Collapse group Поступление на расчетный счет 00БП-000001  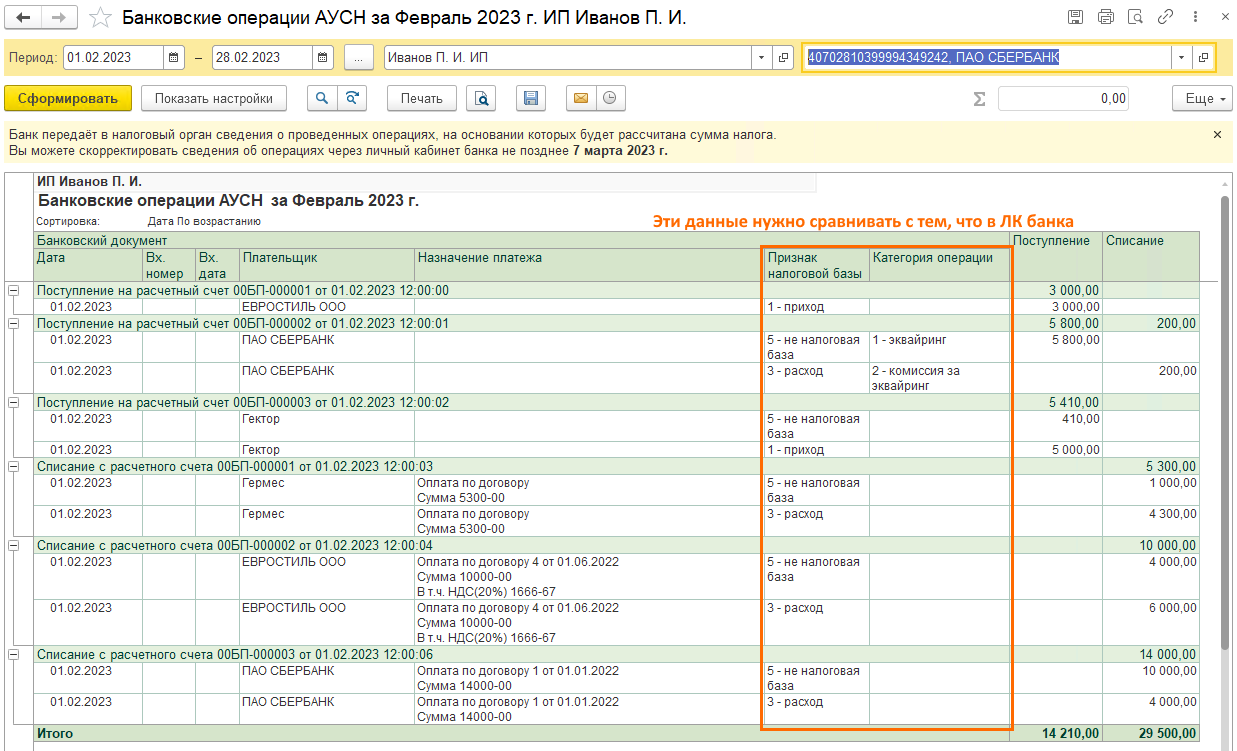click(14, 291)
